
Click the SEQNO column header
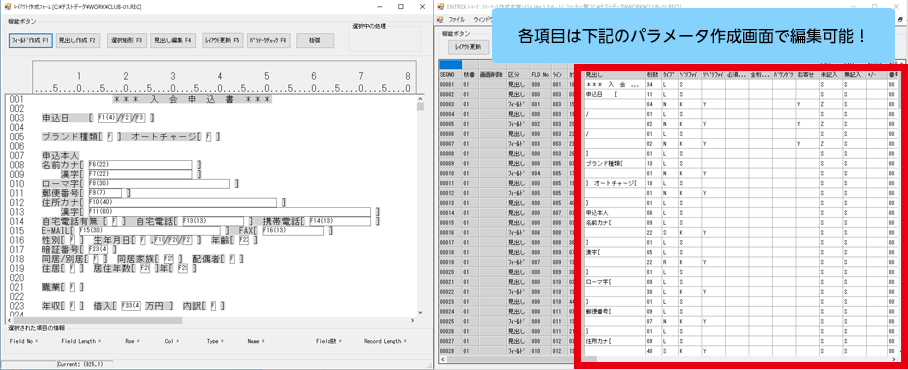click(451, 75)
